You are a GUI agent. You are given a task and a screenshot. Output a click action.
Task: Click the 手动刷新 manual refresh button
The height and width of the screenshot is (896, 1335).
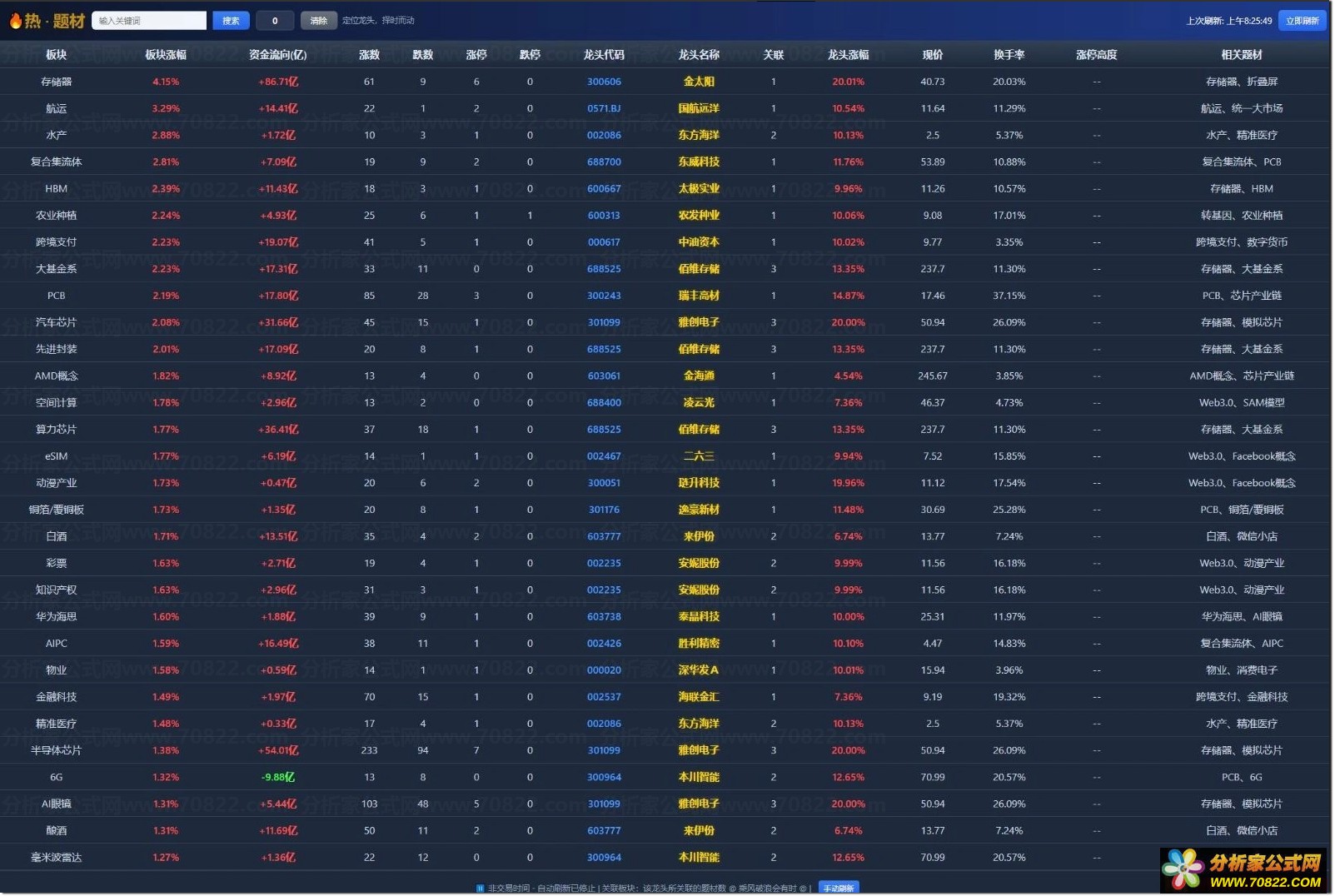tap(839, 889)
